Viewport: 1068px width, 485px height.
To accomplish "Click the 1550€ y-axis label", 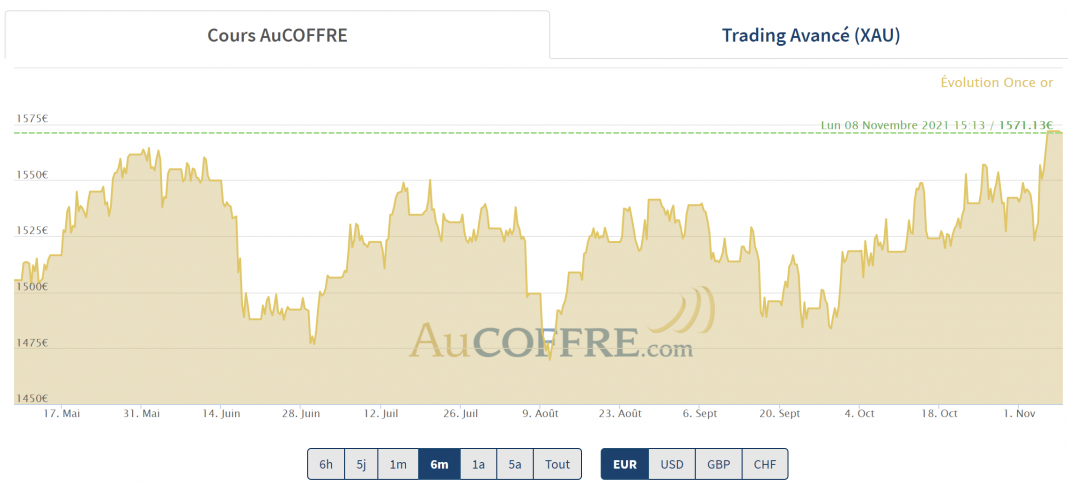I will 32,174.
